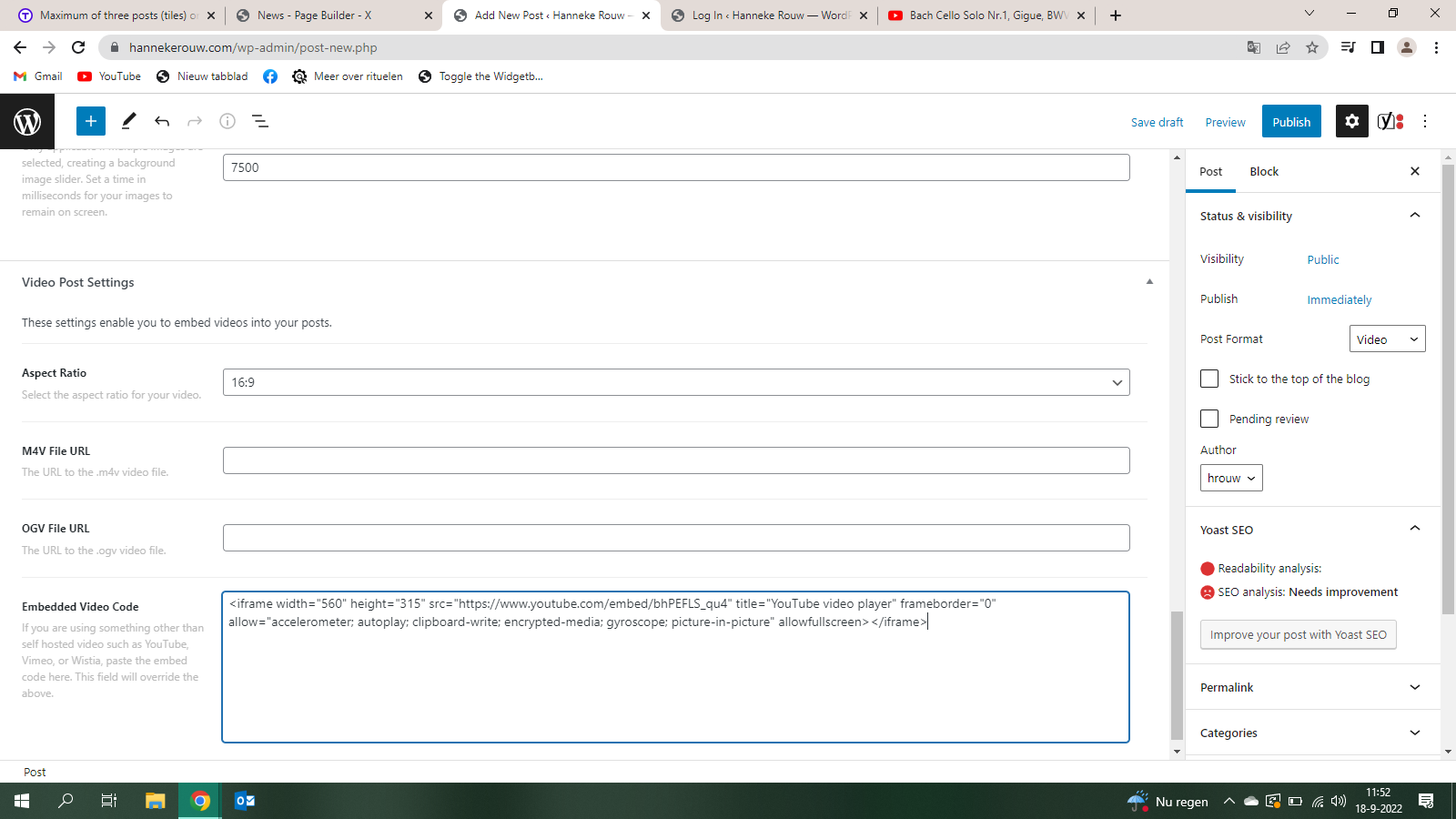Open the block inserter plus button

tap(91, 121)
